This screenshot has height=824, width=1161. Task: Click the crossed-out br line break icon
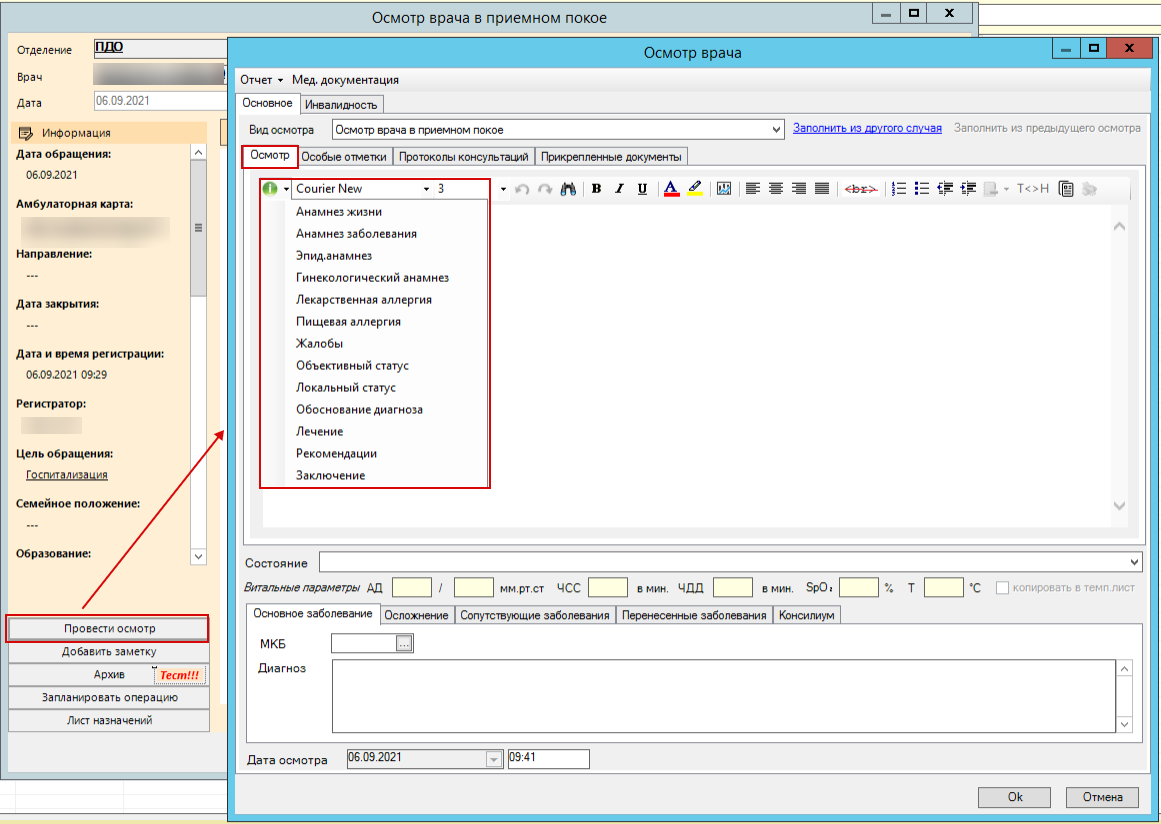point(860,190)
